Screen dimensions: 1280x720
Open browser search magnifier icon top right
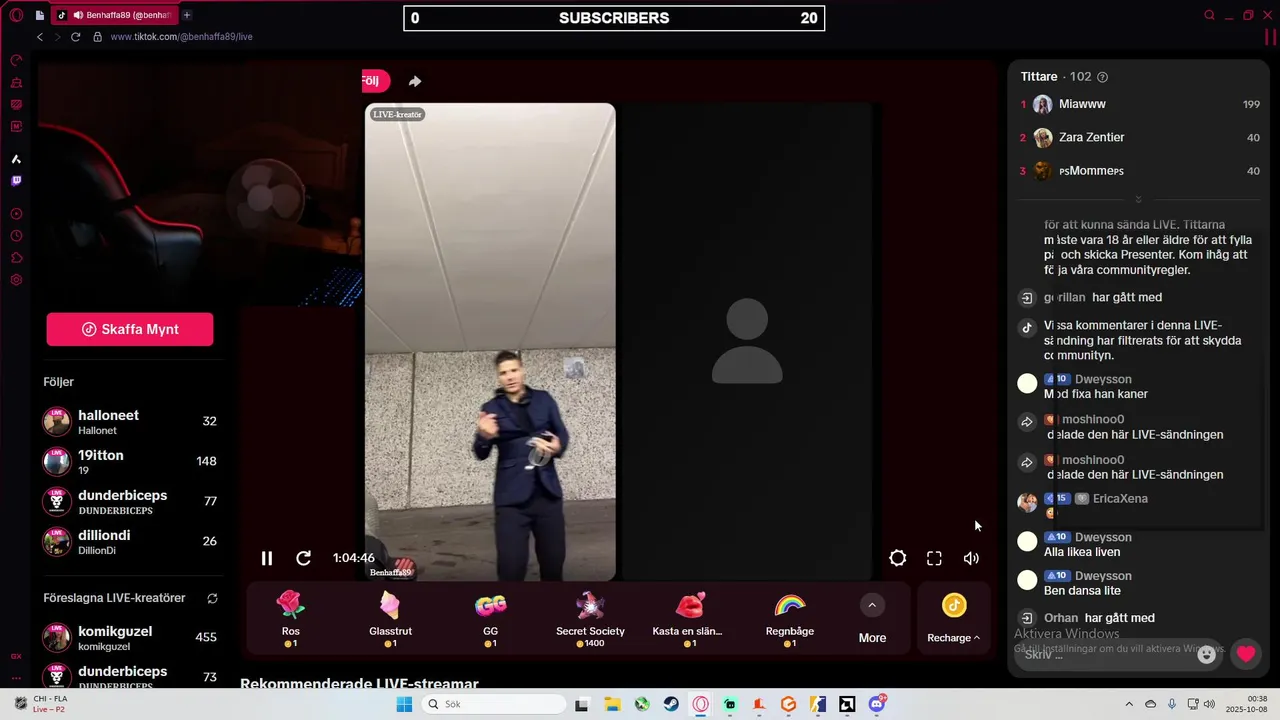(x=1209, y=15)
